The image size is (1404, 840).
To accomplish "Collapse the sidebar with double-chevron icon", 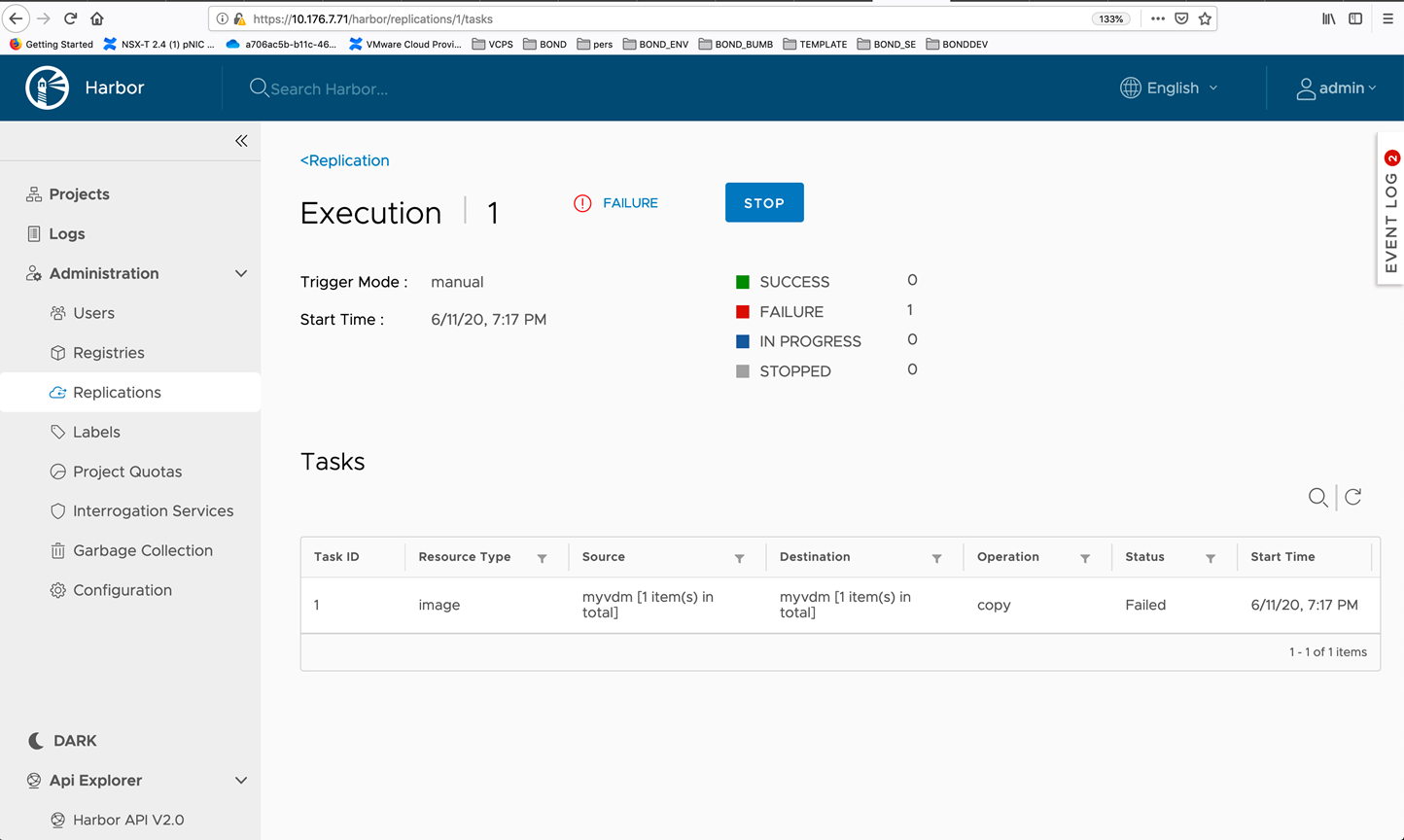I will 241,141.
